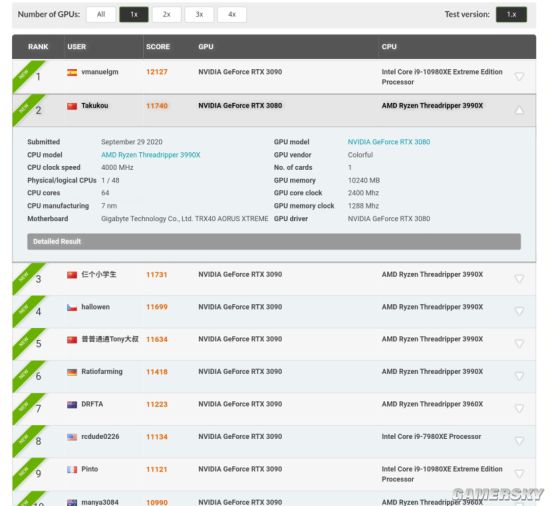Screen dimensions: 550x506
Task: Click the username hallowen
Action: [95, 307]
